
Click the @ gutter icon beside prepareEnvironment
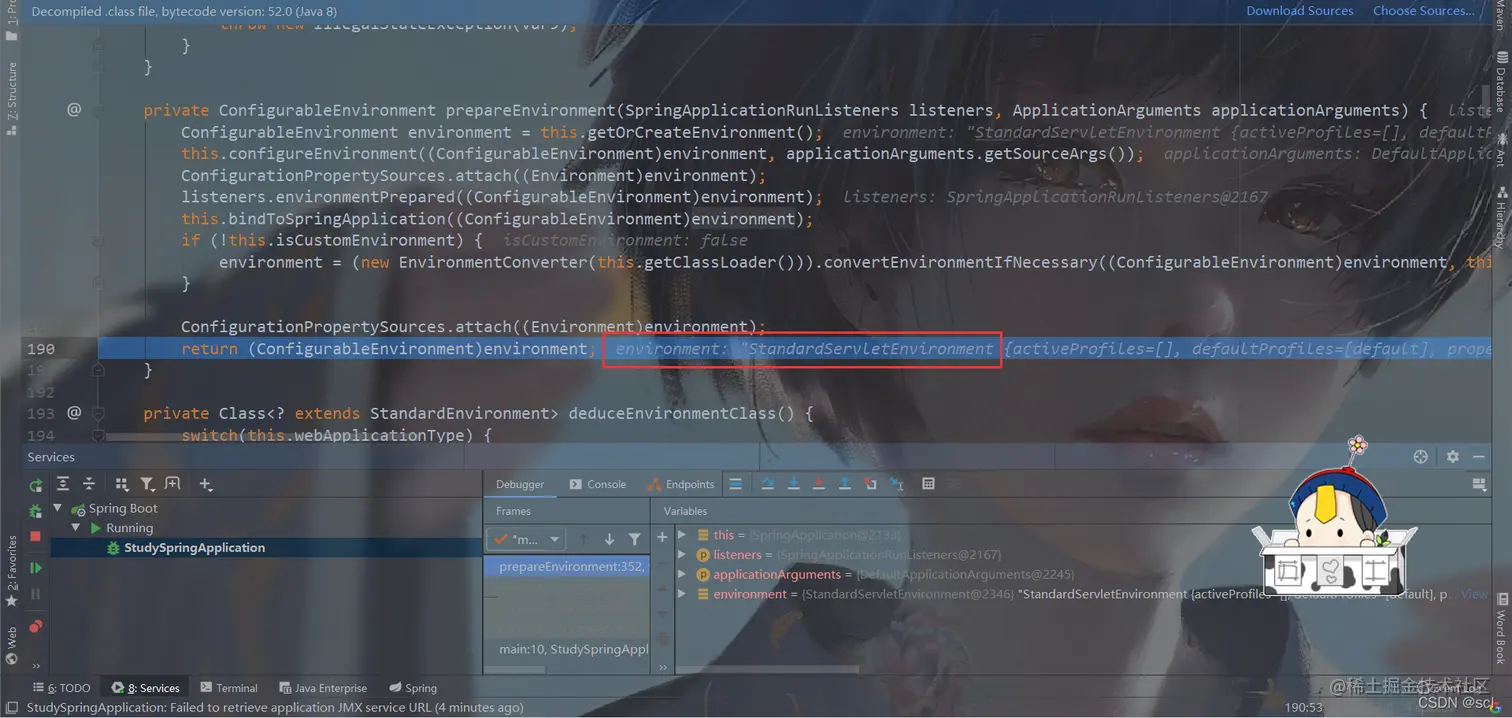[74, 109]
